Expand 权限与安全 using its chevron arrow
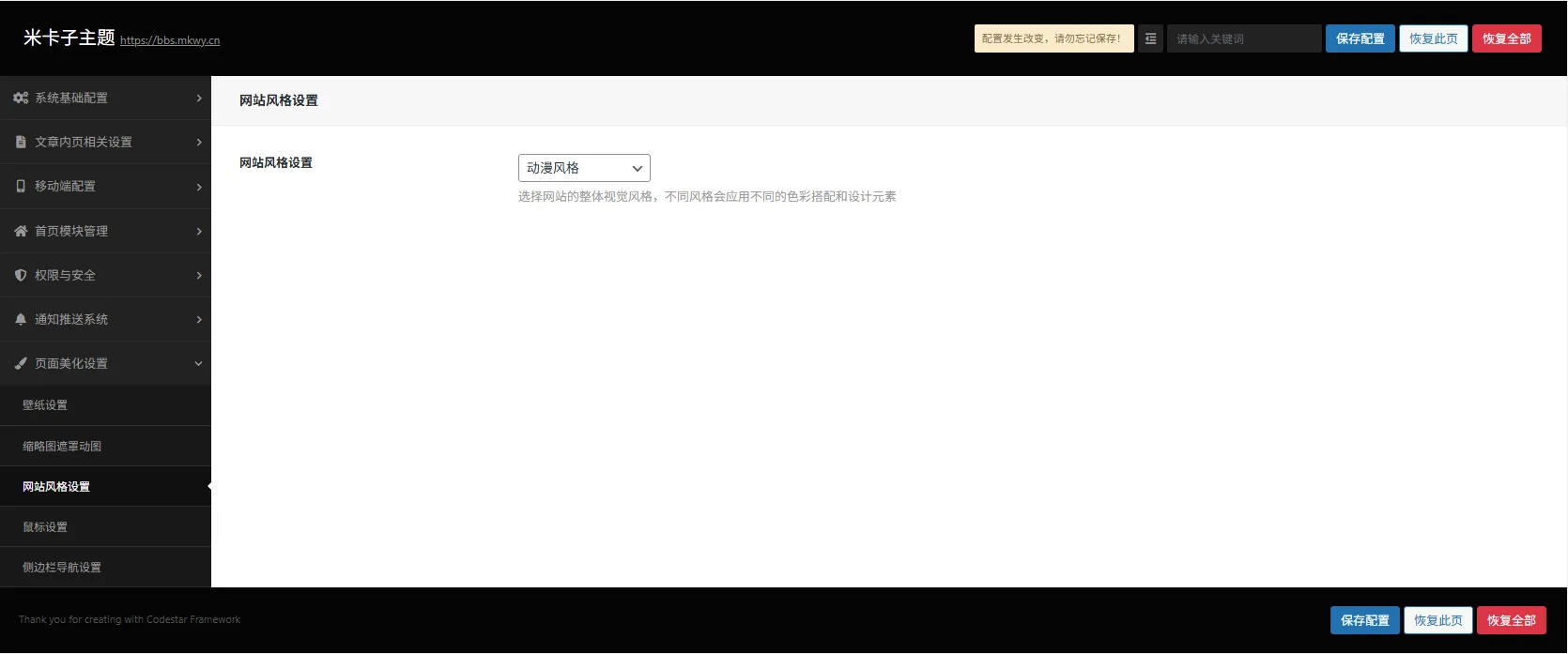This screenshot has width=1568, height=654. (x=199, y=275)
